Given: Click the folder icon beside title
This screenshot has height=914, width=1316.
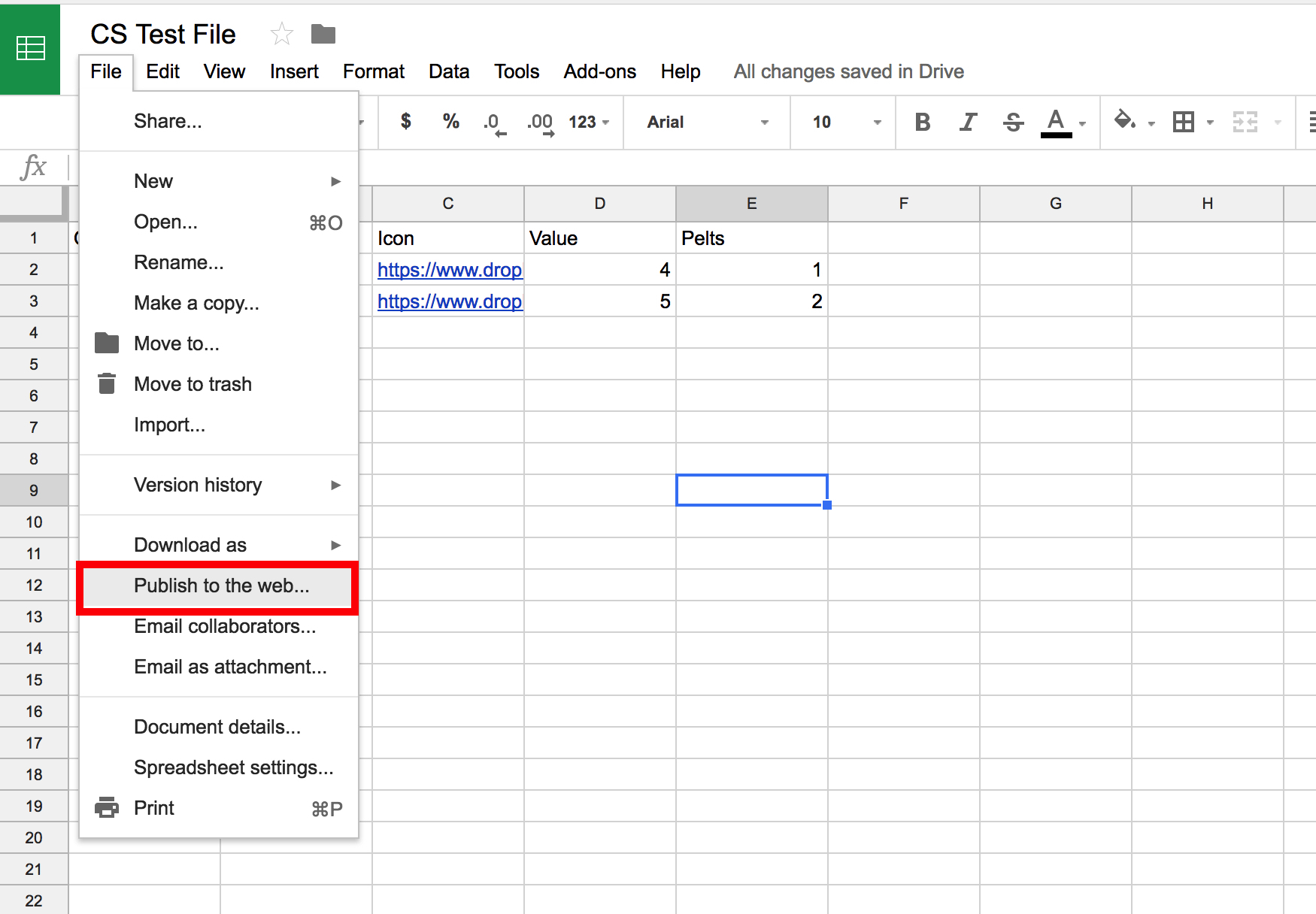Looking at the screenshot, I should pyautogui.click(x=323, y=34).
